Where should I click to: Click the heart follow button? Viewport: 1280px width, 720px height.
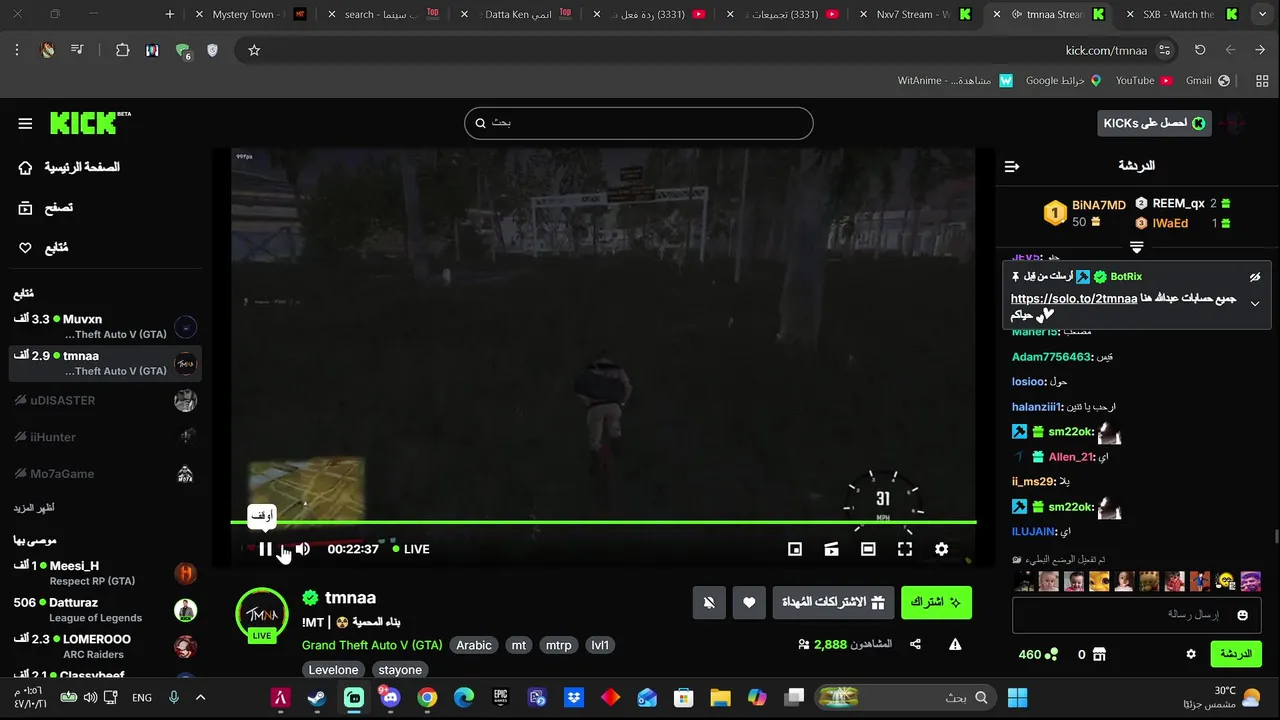pos(749,602)
